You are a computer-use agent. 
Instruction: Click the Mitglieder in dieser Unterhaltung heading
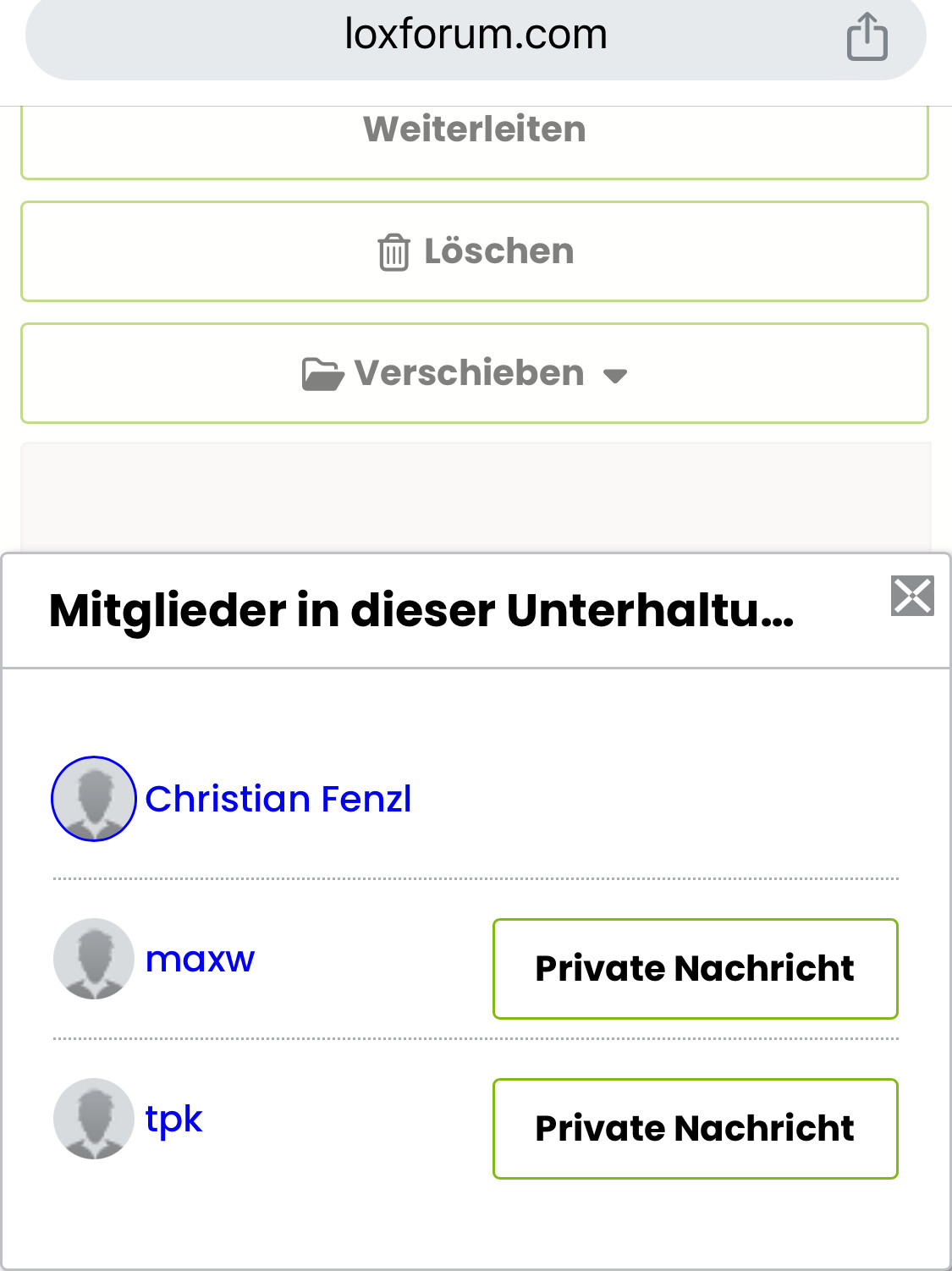[x=421, y=610]
